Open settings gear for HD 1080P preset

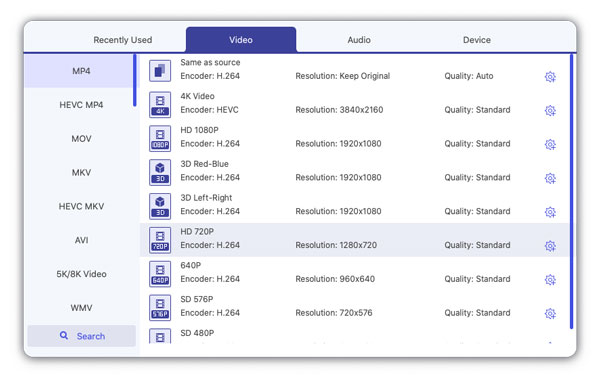point(550,144)
